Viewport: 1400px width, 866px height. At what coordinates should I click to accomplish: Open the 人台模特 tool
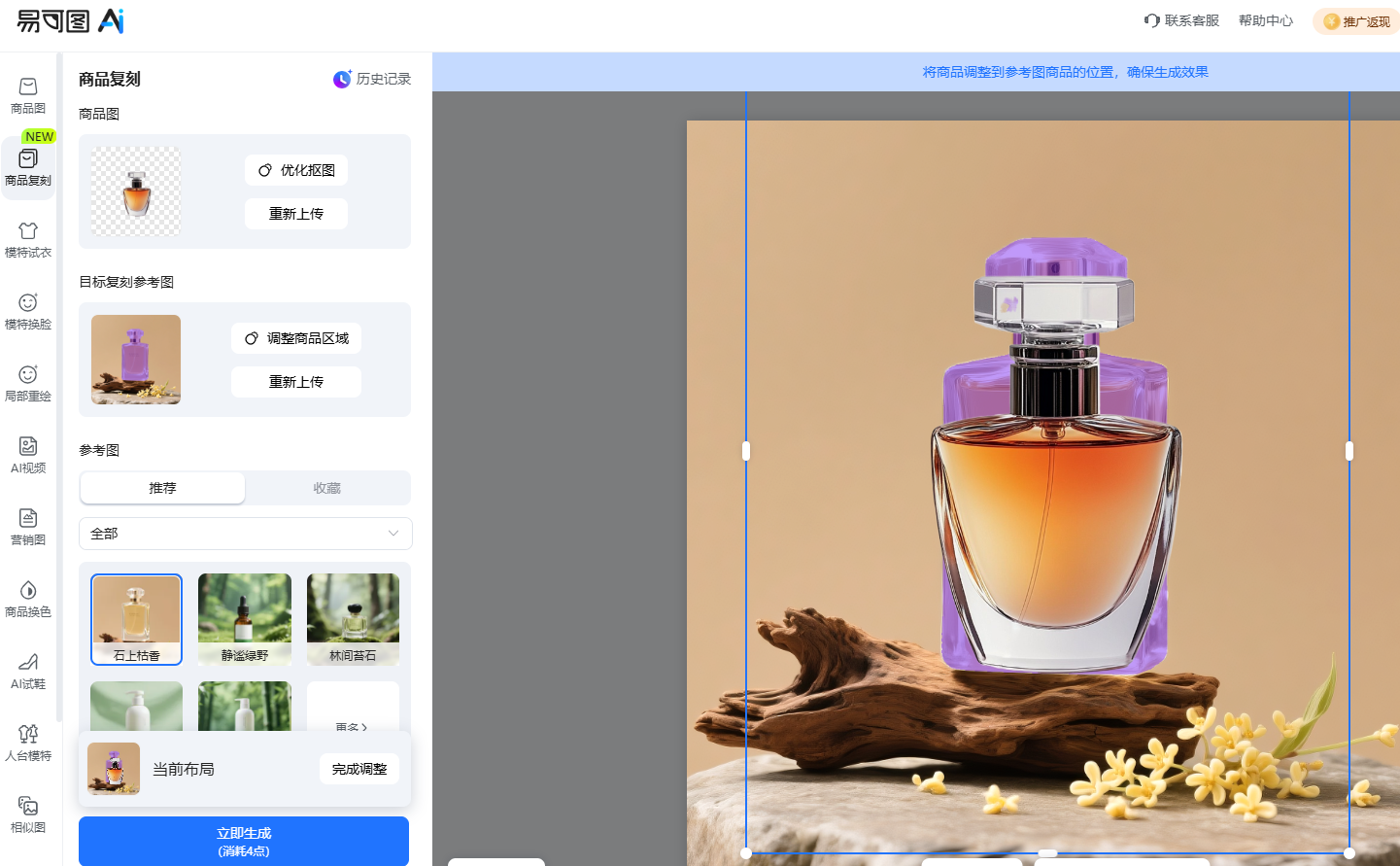[x=28, y=743]
